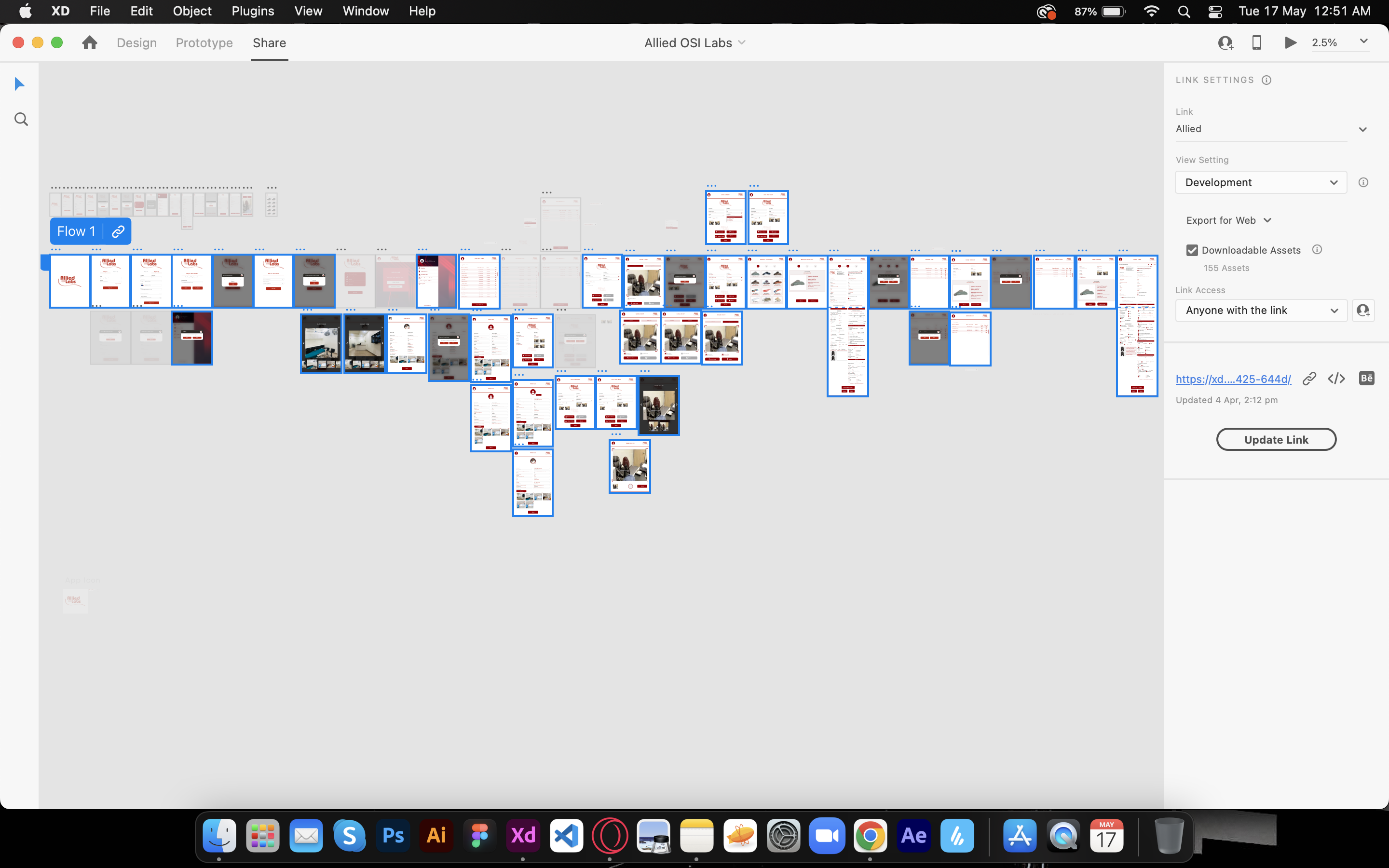Open zoom level dropdown chevron

tap(1364, 41)
